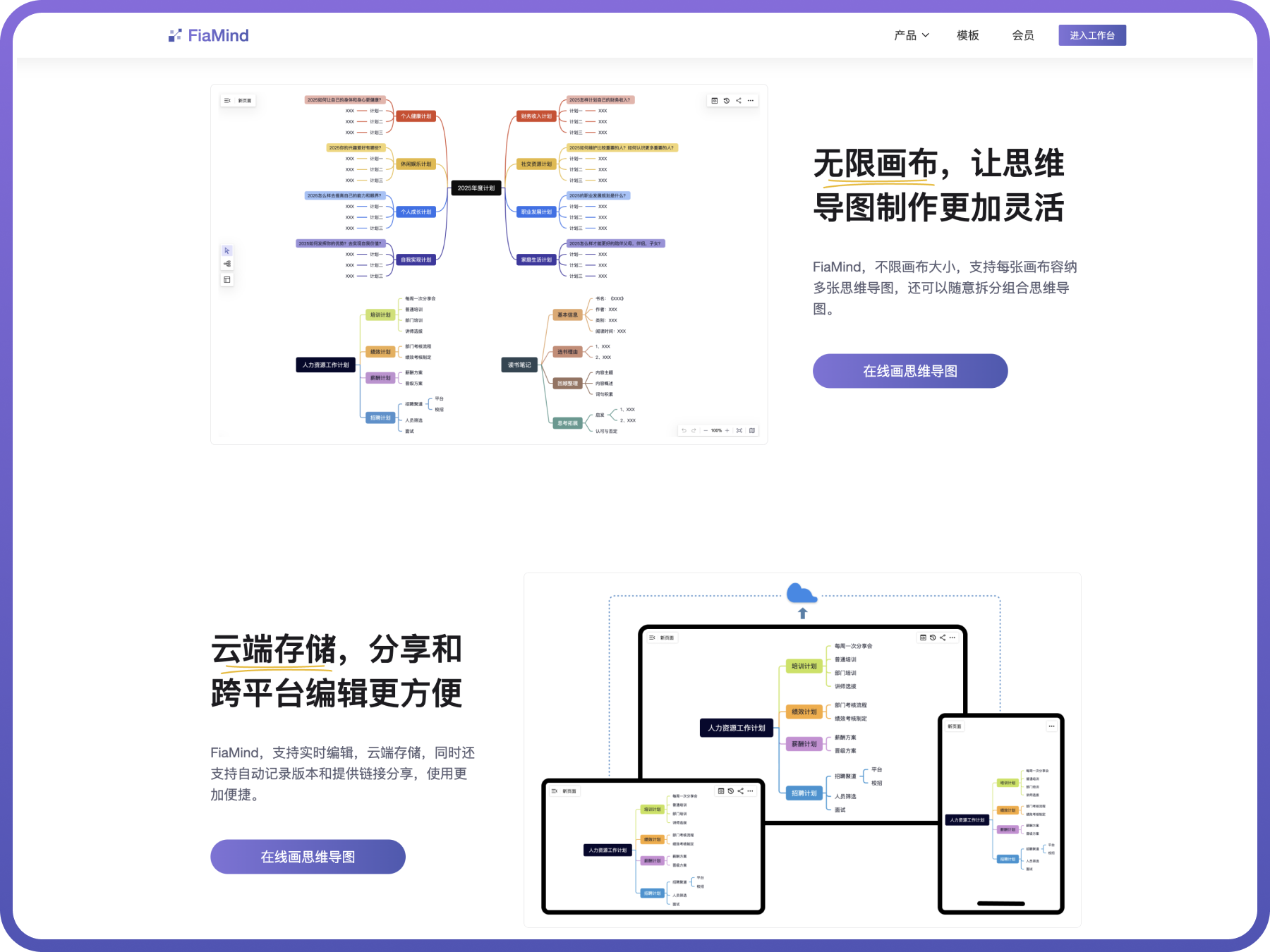
Task: Click save icon in tablet mockup toolbar
Action: click(721, 791)
